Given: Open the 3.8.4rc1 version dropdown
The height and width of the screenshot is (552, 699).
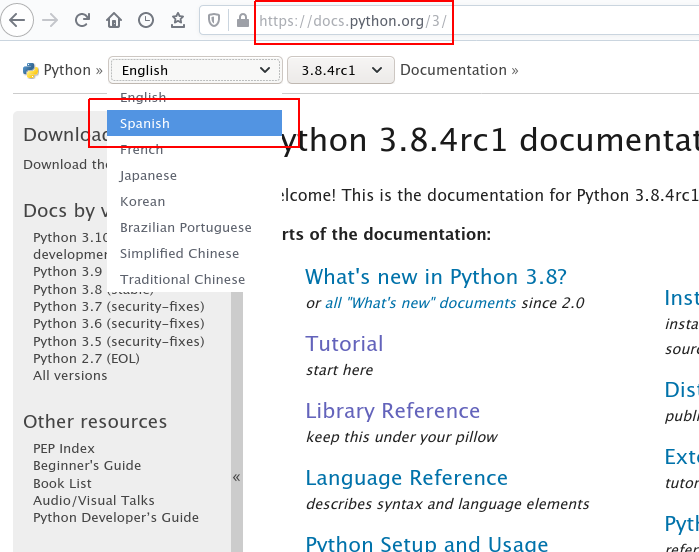Looking at the screenshot, I should [341, 70].
